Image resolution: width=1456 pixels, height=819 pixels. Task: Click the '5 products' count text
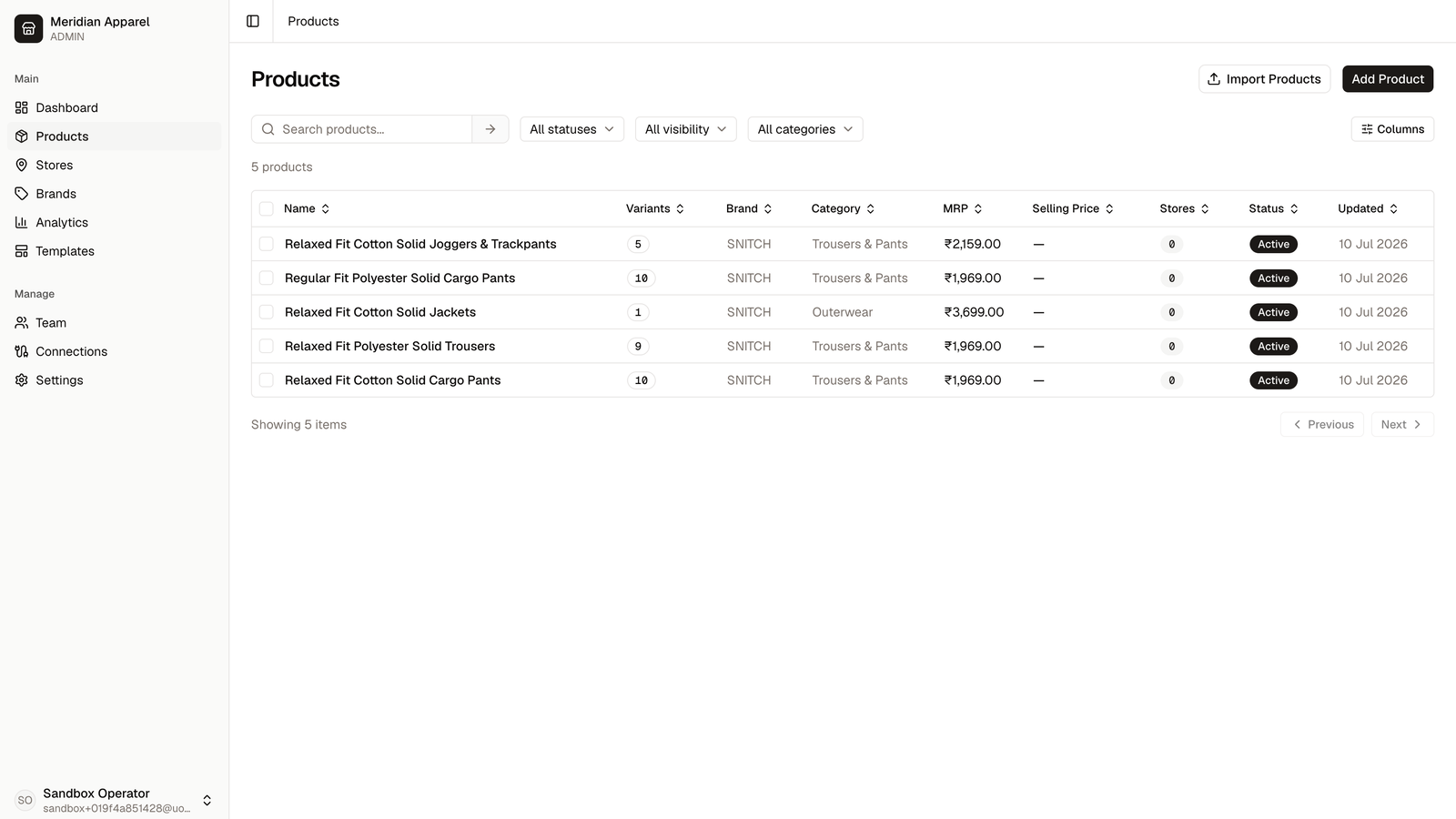[x=282, y=167]
